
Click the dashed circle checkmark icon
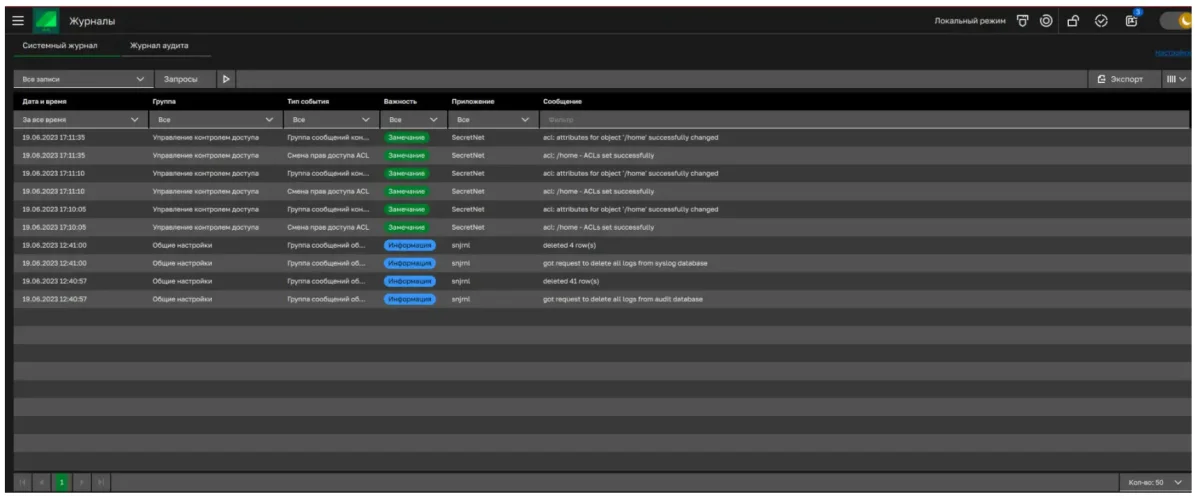tap(1101, 21)
